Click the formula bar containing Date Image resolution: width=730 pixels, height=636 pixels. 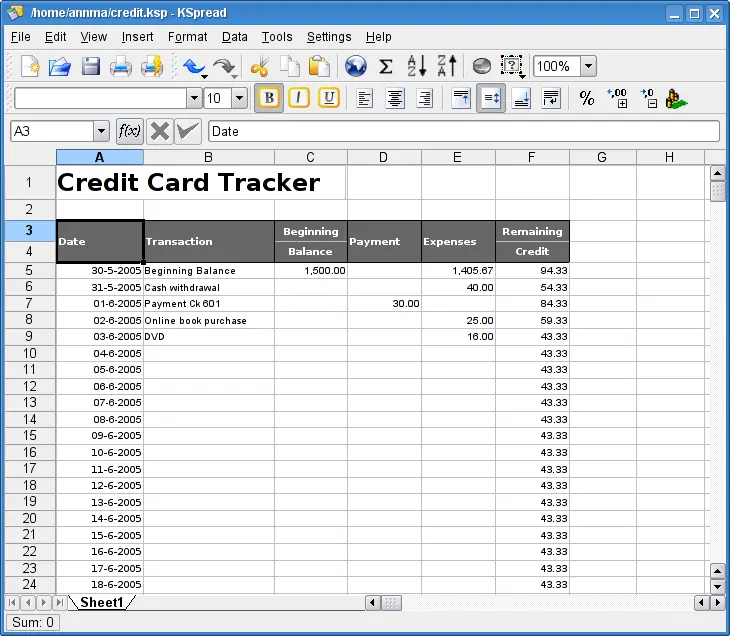(x=464, y=131)
